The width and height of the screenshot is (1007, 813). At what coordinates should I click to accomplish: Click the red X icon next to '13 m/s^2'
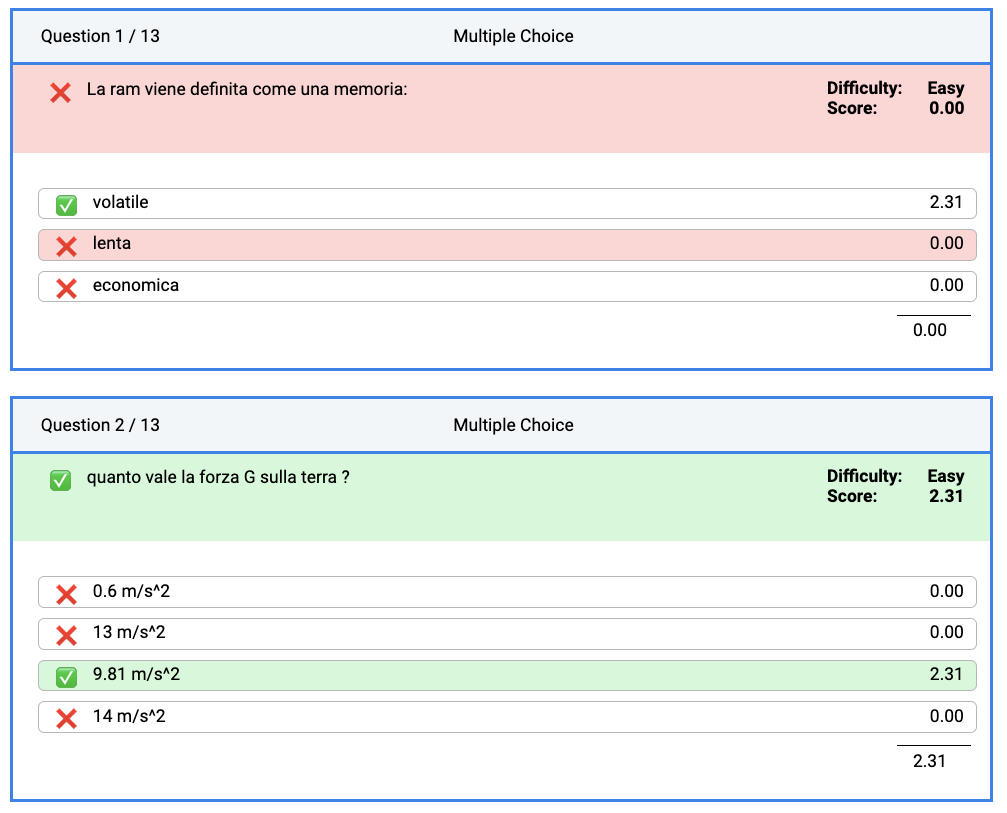(x=66, y=635)
